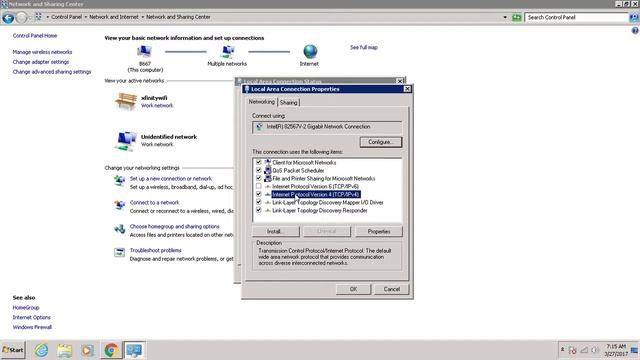Click the back navigation arrow
The height and width of the screenshot is (360, 640).
tap(8, 18)
